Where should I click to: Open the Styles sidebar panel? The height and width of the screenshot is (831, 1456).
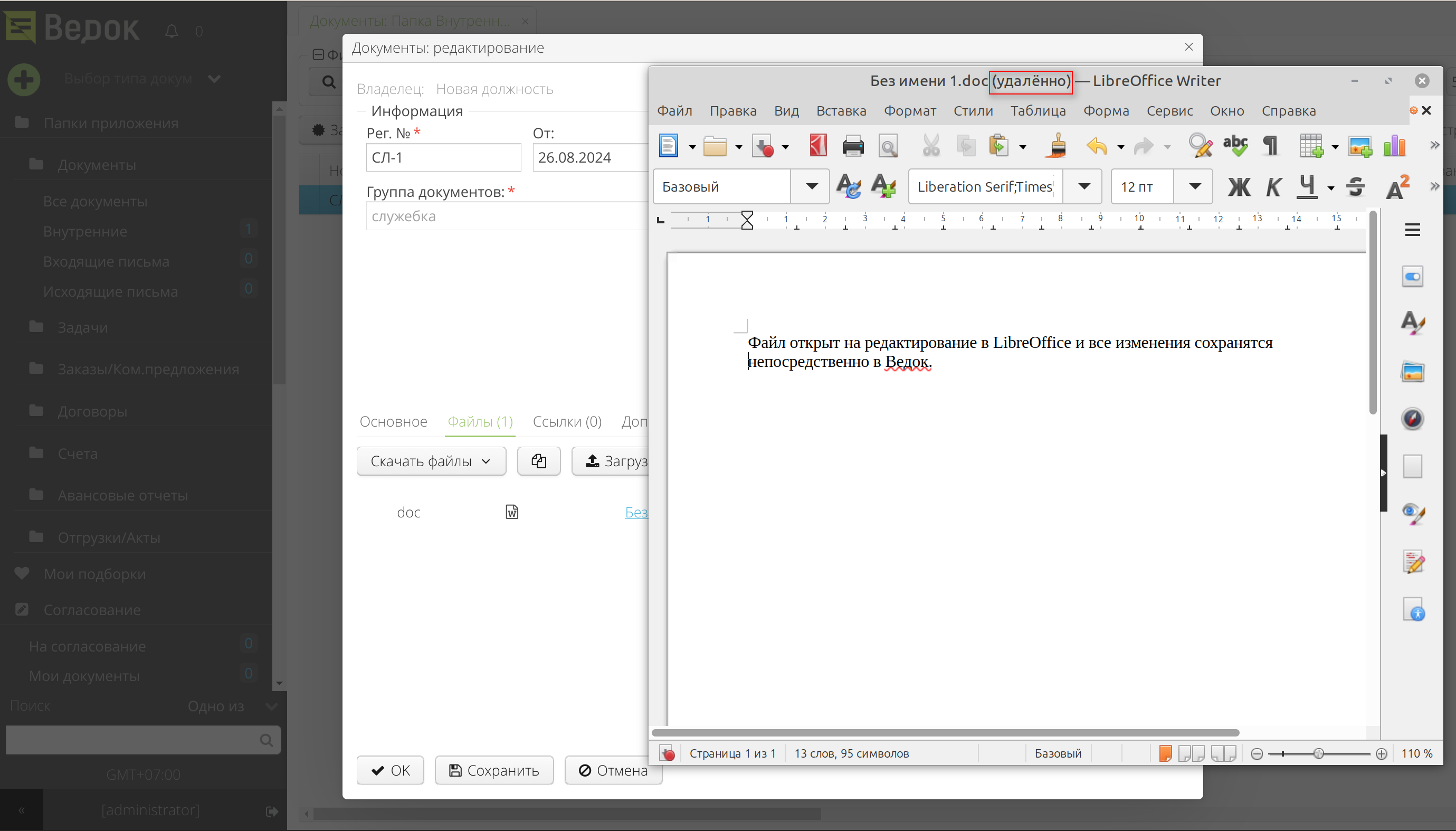(1414, 324)
